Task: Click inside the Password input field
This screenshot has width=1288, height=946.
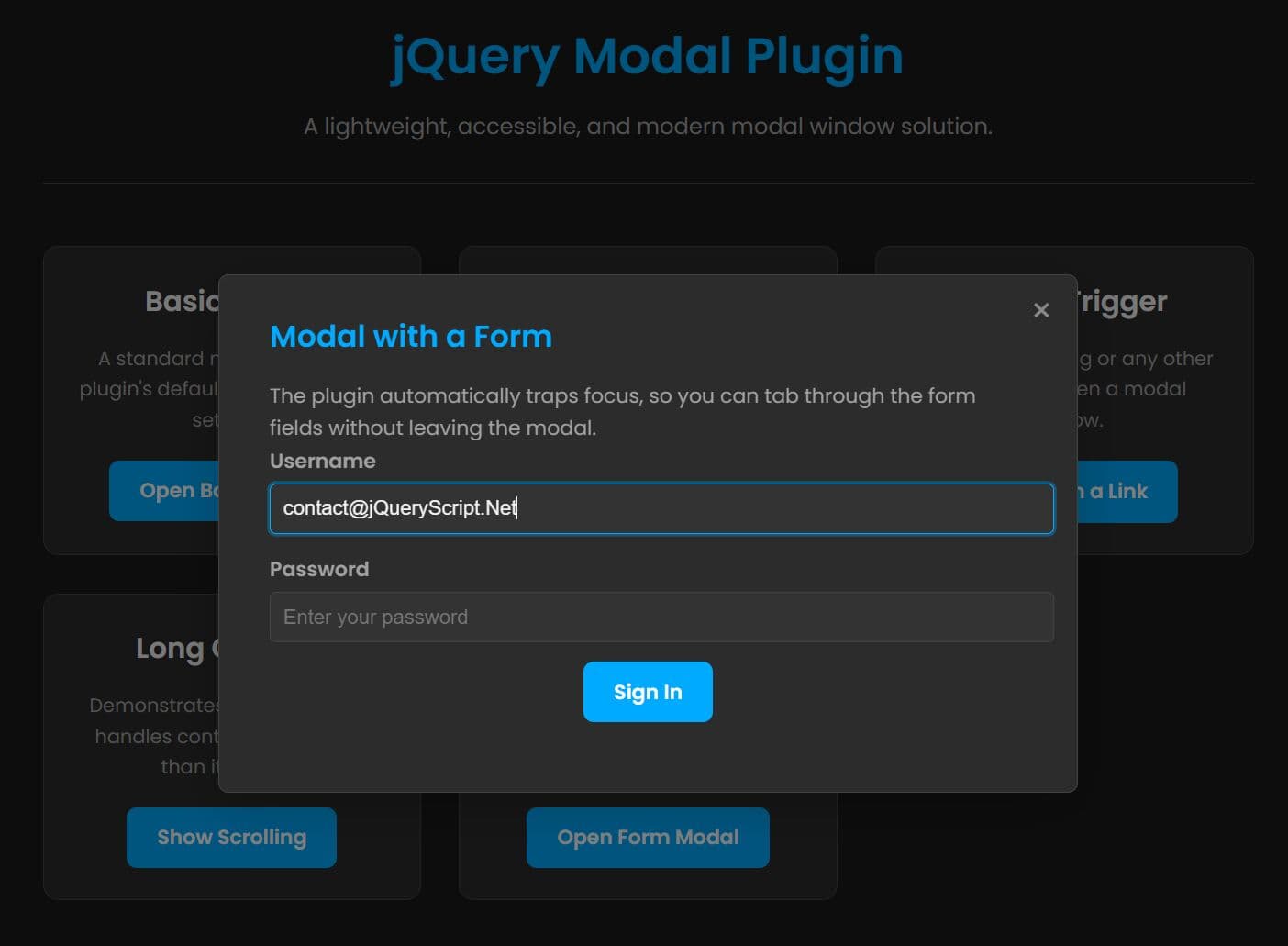Action: 661,617
